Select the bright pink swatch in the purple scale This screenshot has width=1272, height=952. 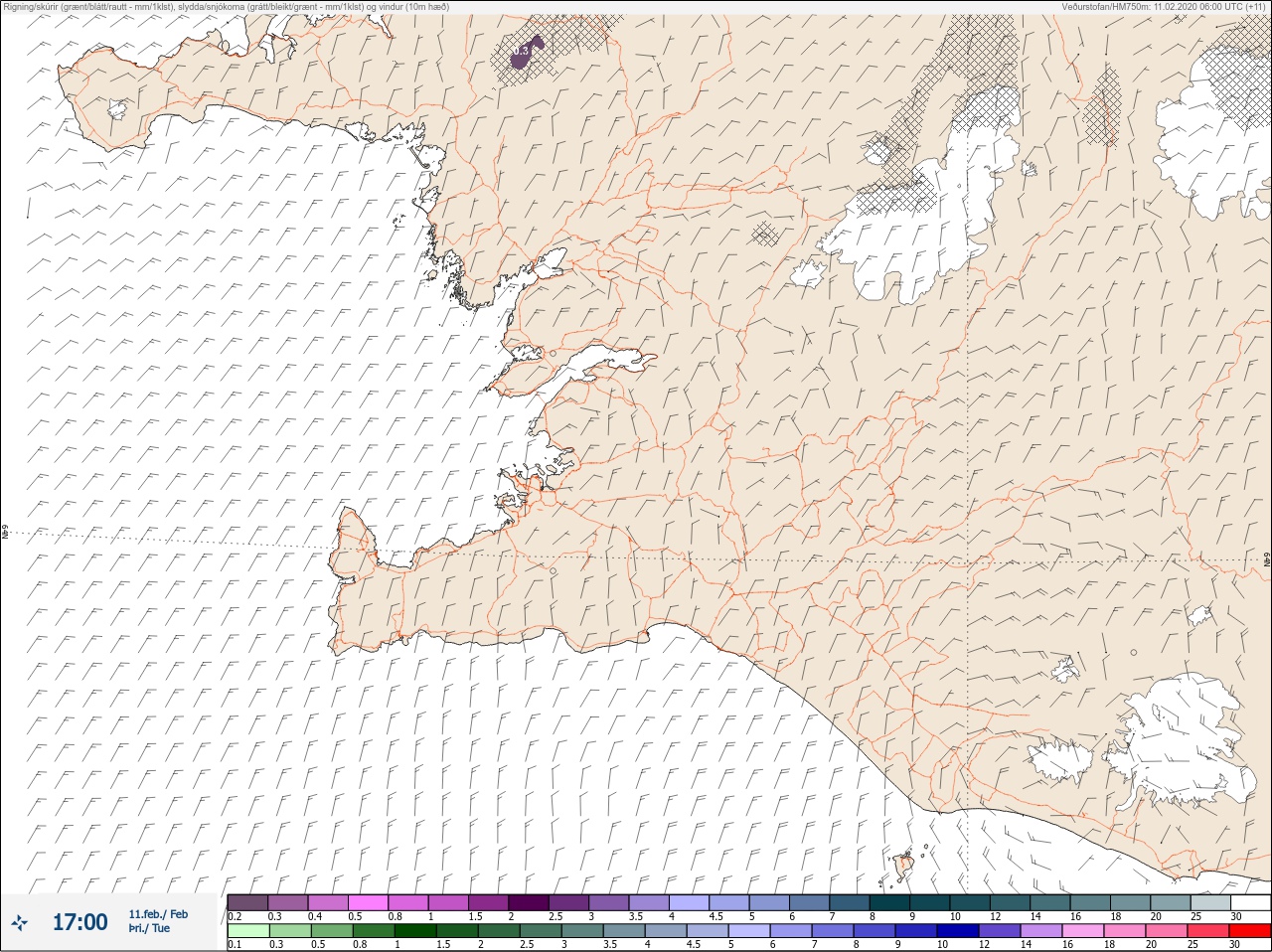tap(369, 902)
